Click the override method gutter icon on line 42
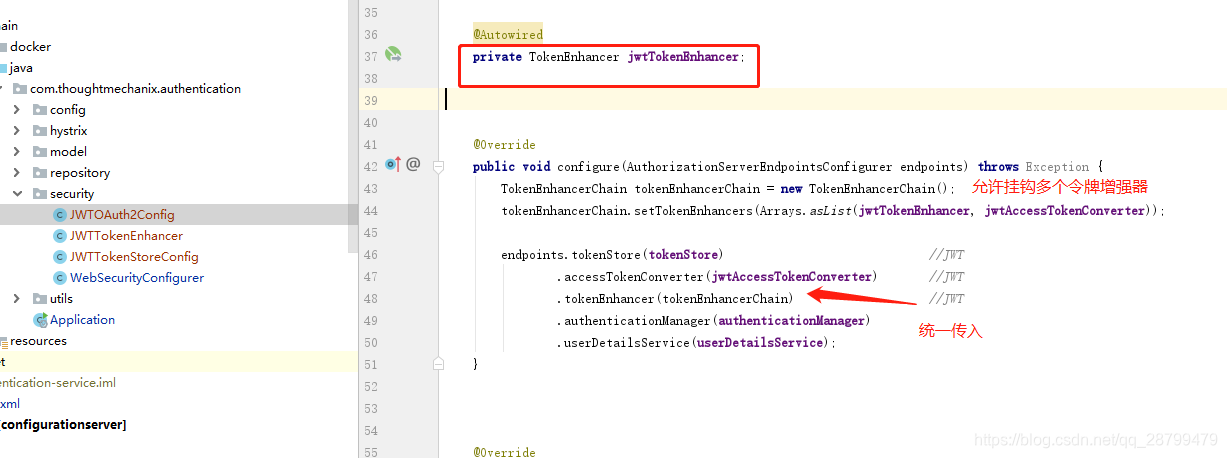This screenshot has width=1227, height=458. tap(393, 164)
